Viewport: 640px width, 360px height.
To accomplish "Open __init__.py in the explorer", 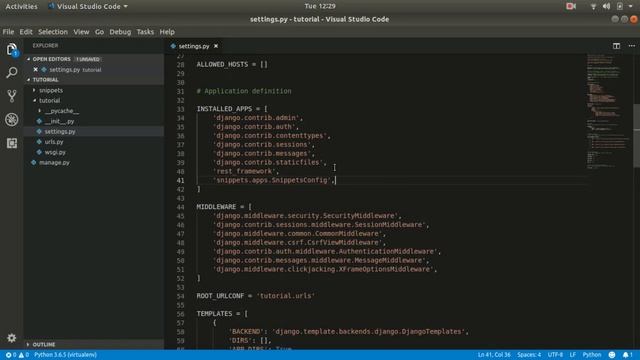I will tap(60, 121).
